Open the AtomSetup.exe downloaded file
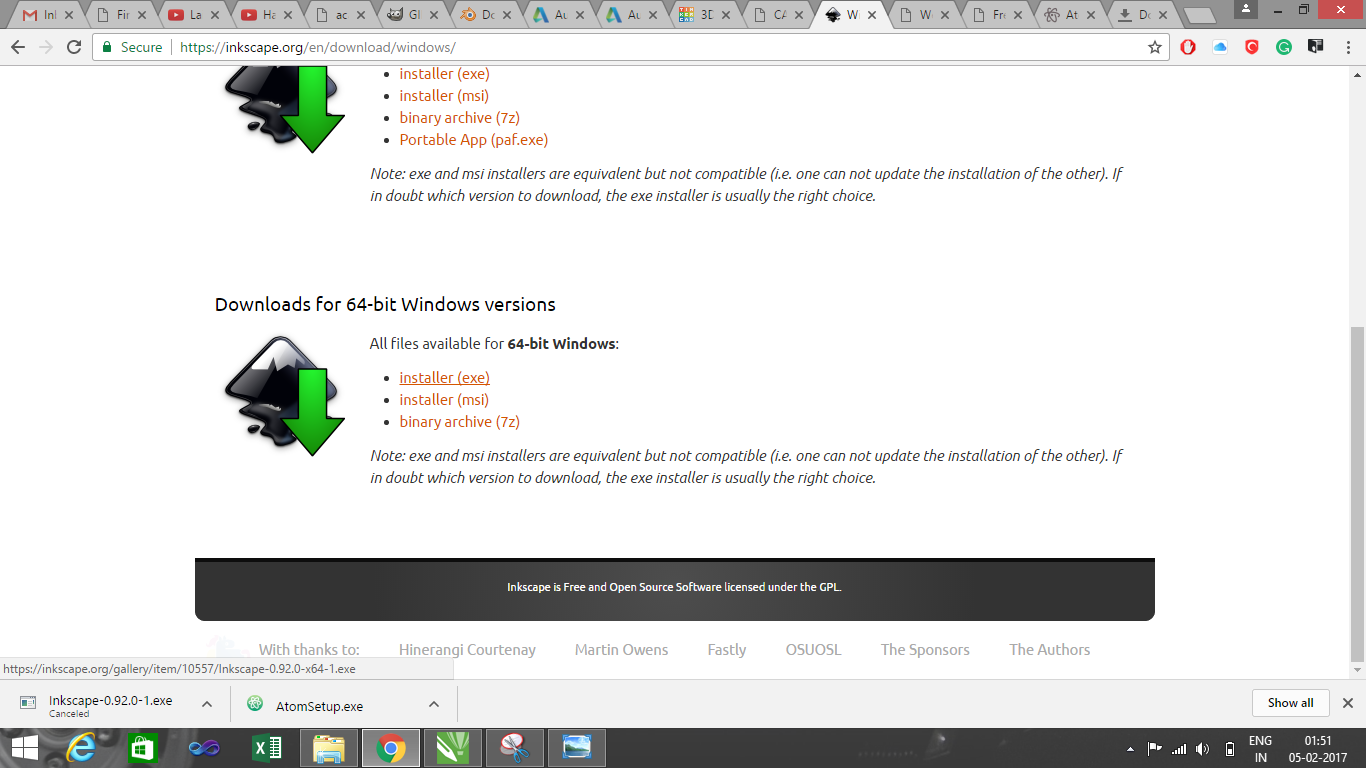The height and width of the screenshot is (768, 1366). (319, 706)
